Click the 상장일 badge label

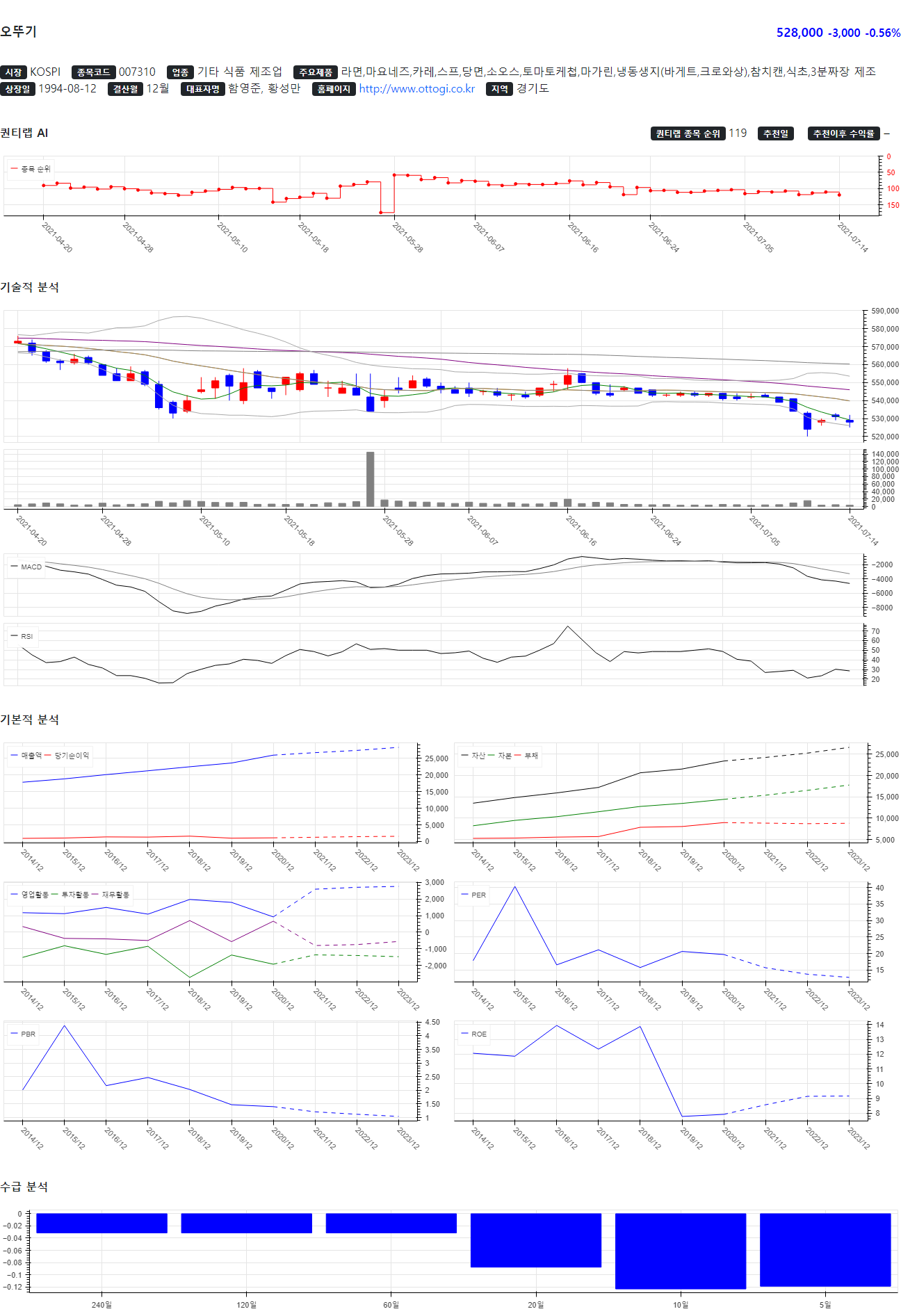pos(17,89)
